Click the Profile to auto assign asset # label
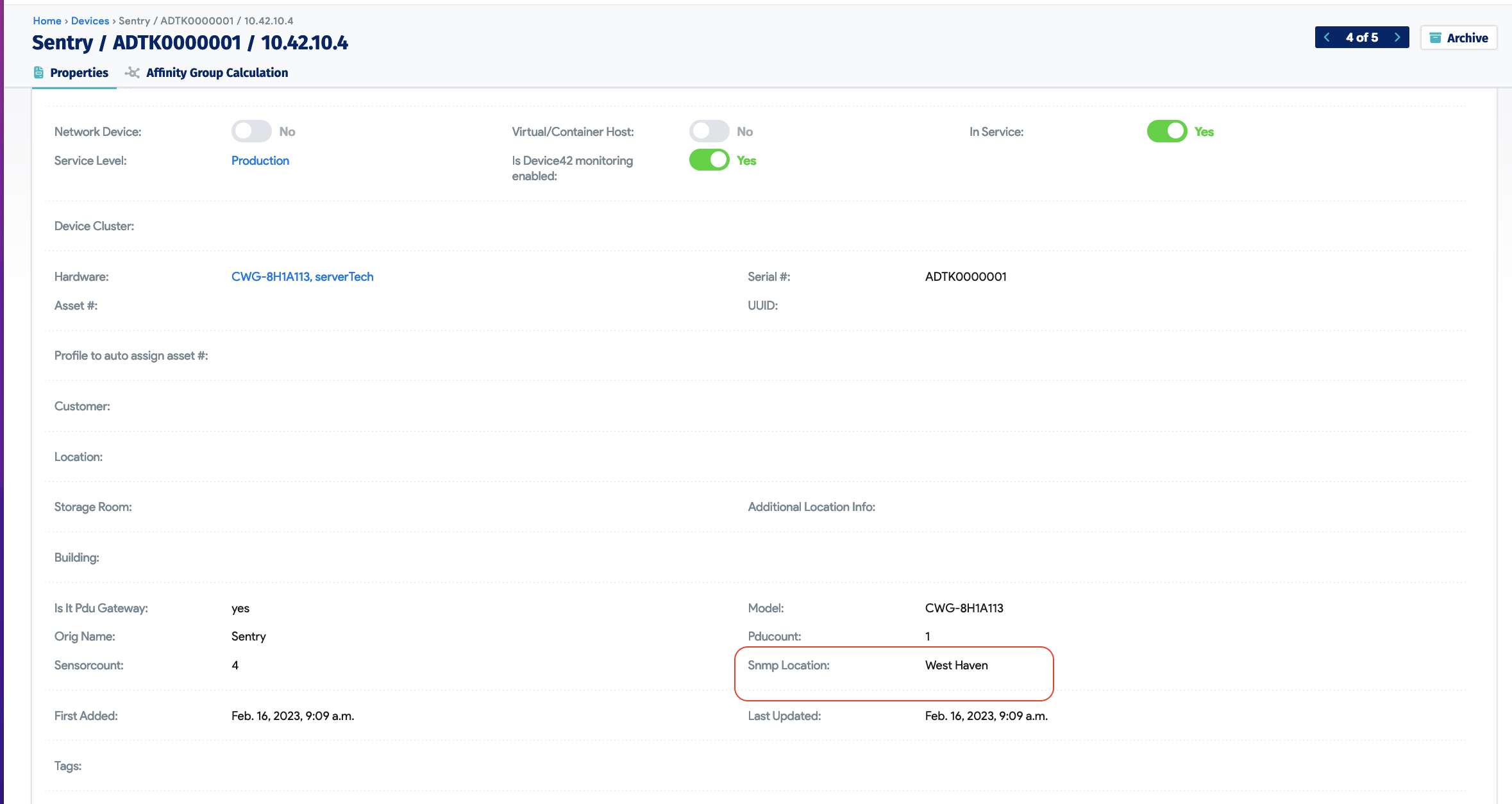This screenshot has height=804, width=1512. pos(131,355)
